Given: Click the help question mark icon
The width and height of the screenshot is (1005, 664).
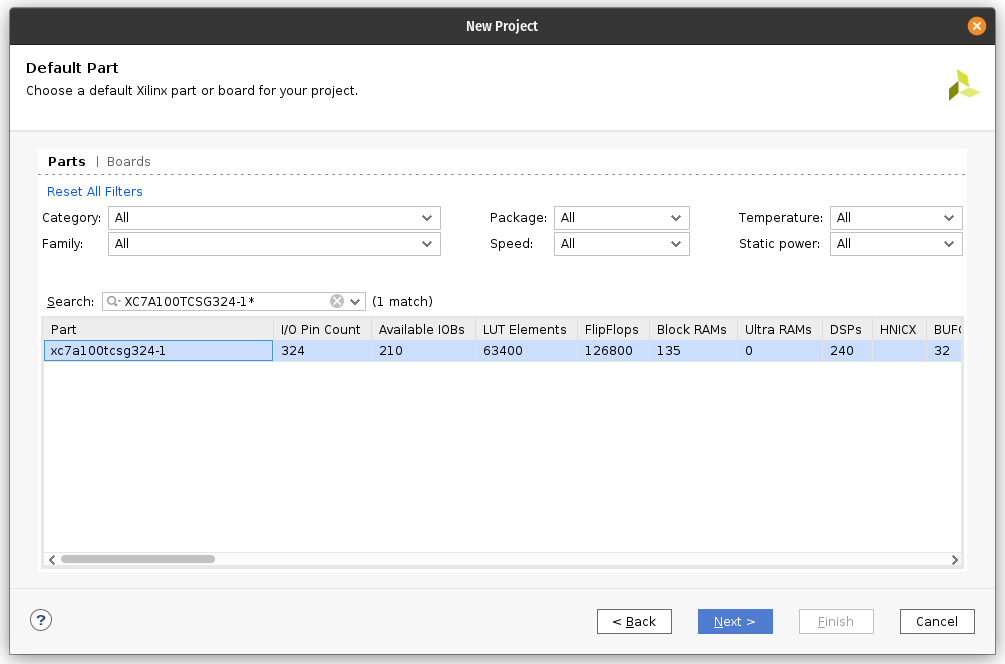Looking at the screenshot, I should point(40,620).
